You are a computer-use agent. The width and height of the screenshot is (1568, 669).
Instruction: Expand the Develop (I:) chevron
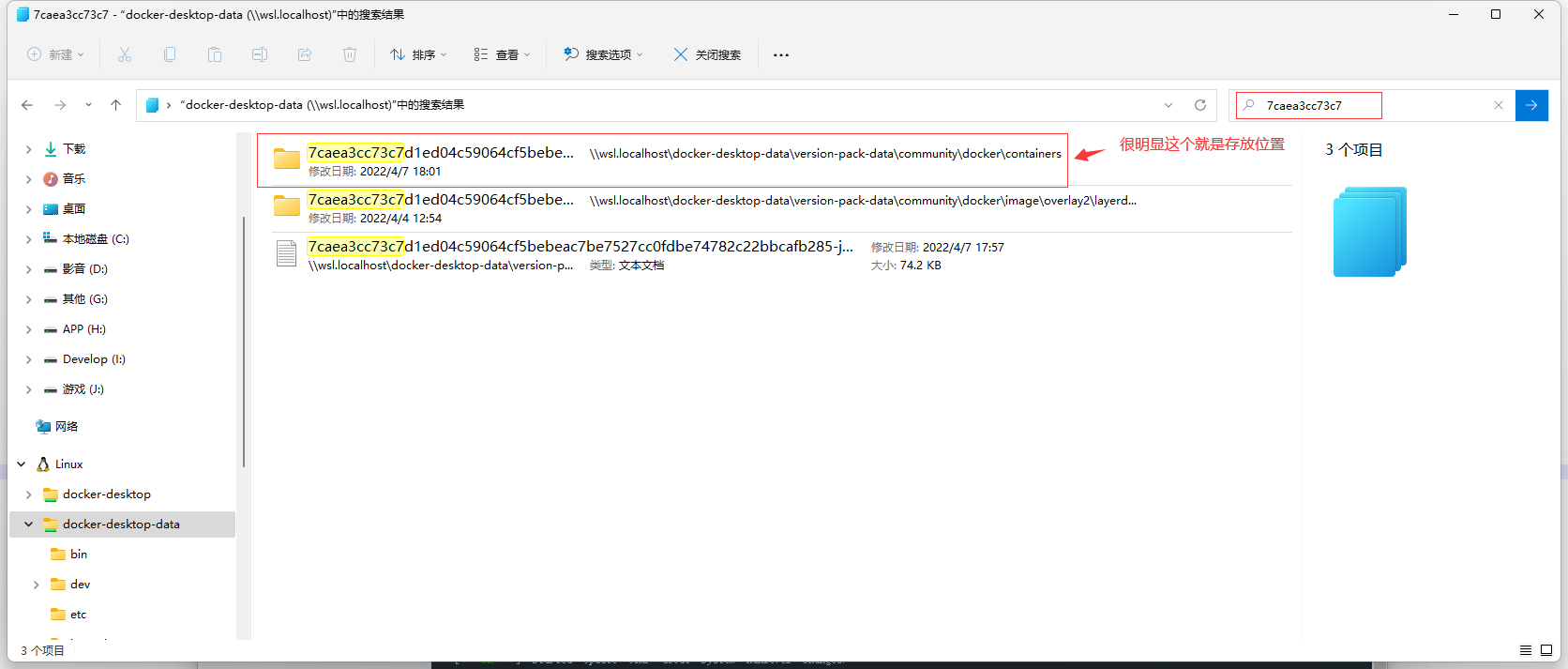click(28, 358)
